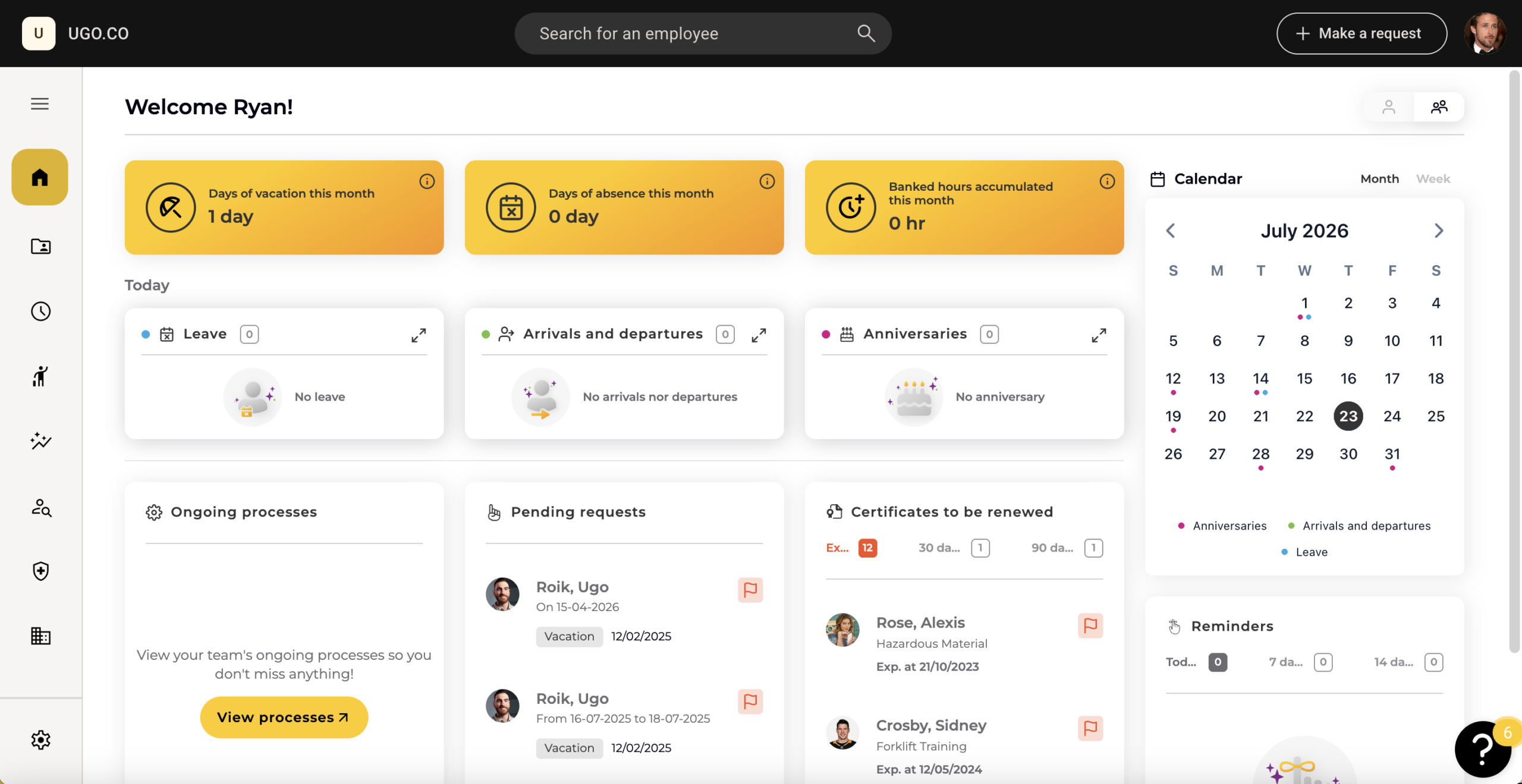Click Rose, Alexis avatar photo
This screenshot has width=1522, height=784.
tap(842, 629)
